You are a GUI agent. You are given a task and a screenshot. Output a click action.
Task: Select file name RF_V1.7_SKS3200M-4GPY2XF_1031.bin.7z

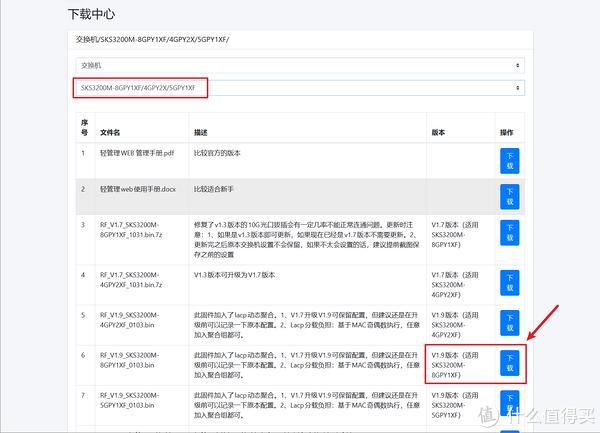point(131,280)
